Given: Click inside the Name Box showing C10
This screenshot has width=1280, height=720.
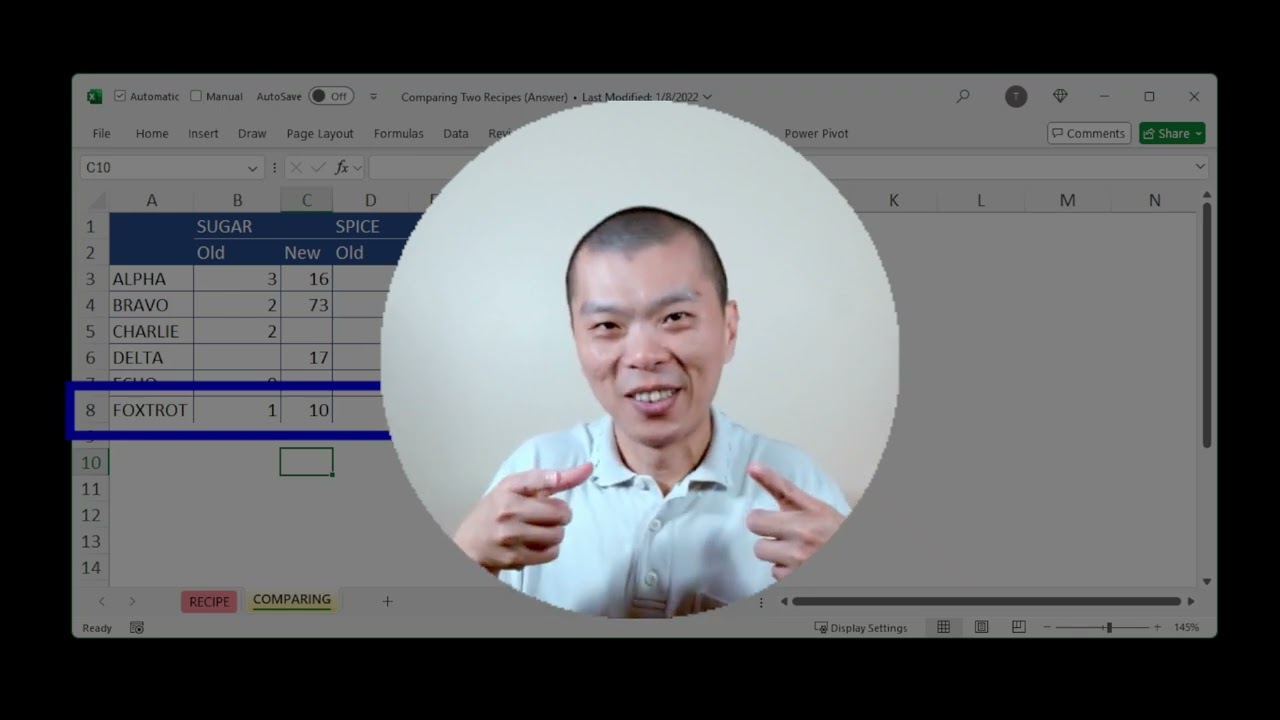Looking at the screenshot, I should 162,168.
